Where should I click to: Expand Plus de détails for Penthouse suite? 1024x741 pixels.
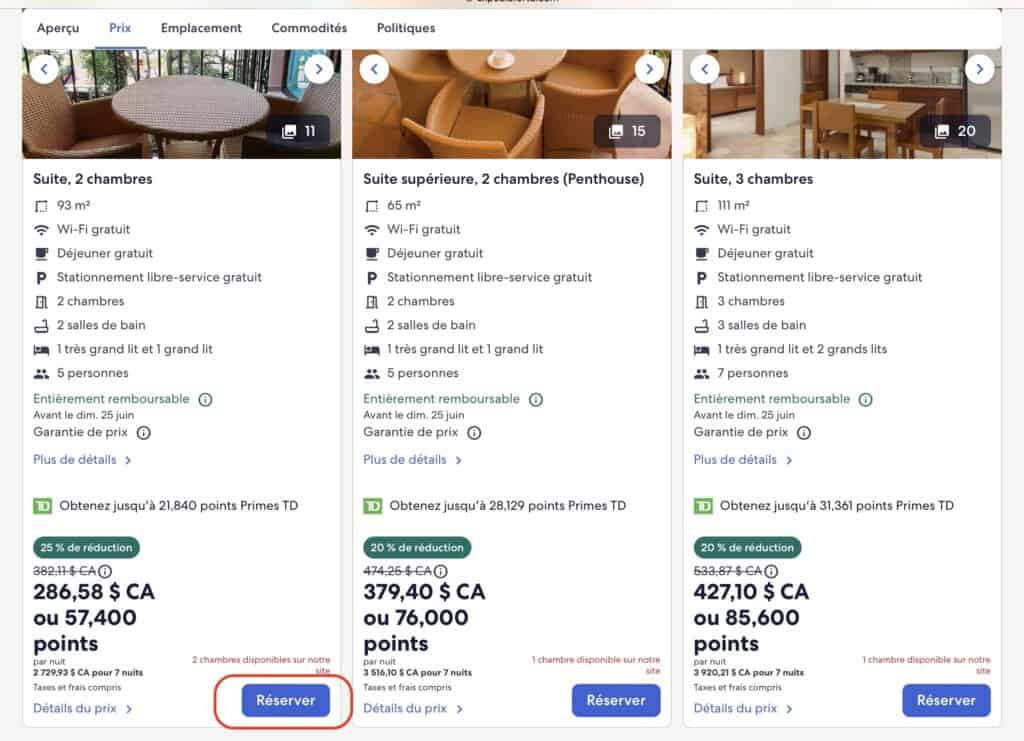412,460
